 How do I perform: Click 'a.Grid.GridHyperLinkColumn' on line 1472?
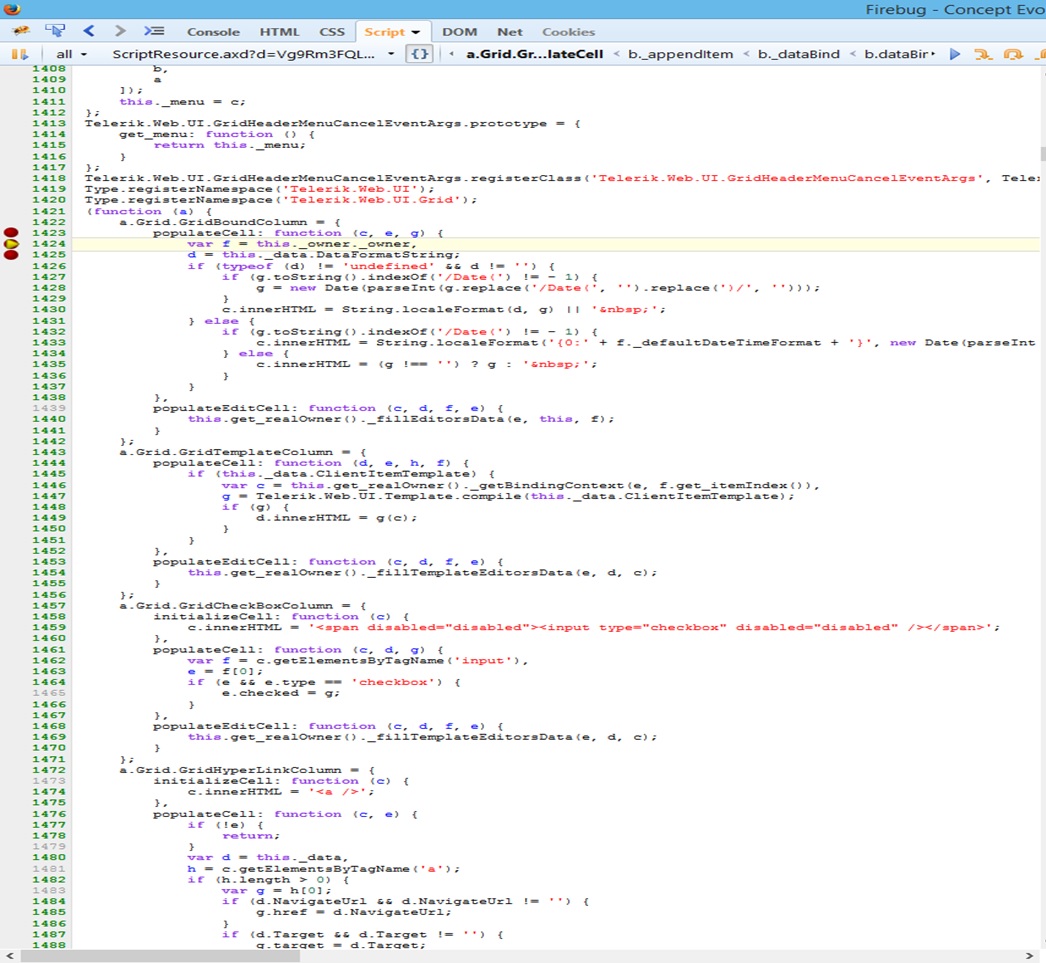click(x=230, y=770)
